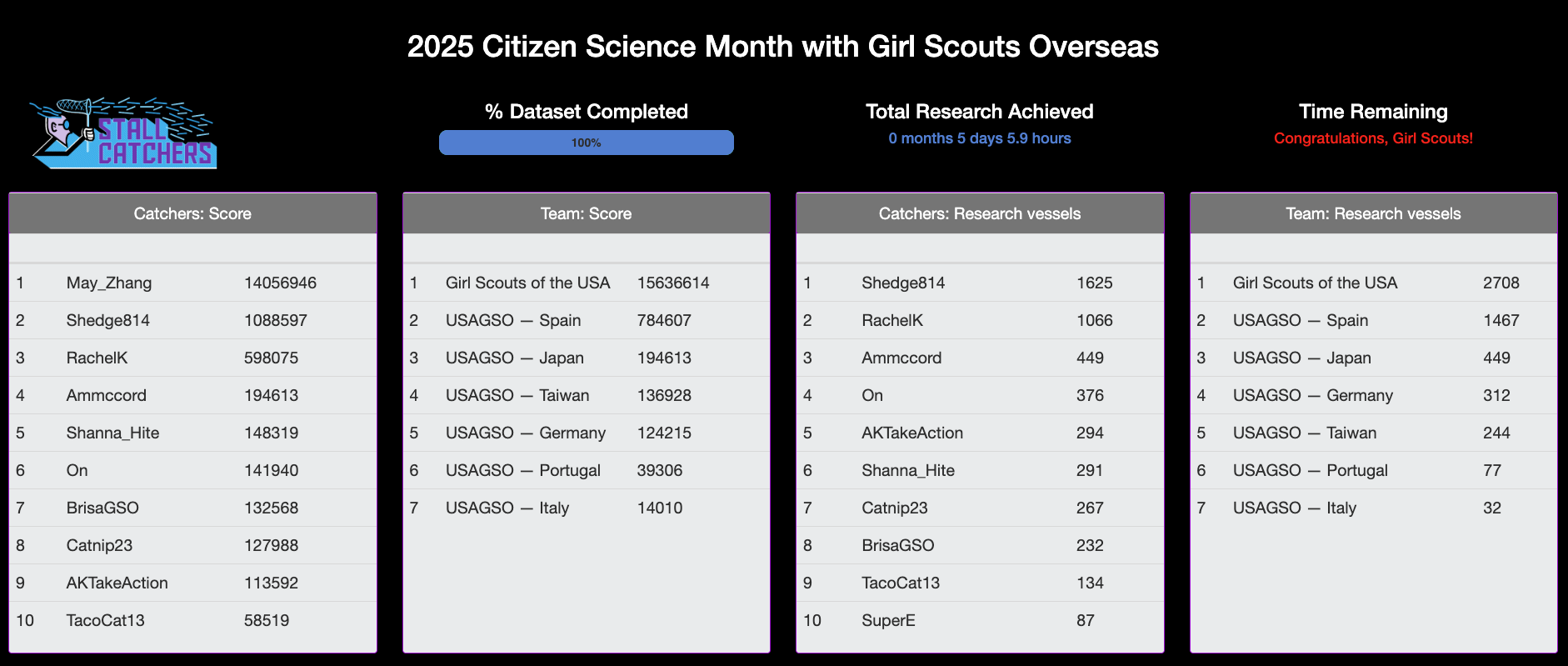
Task: Select USAGSO — Spain in Team: Score
Action: pos(513,320)
